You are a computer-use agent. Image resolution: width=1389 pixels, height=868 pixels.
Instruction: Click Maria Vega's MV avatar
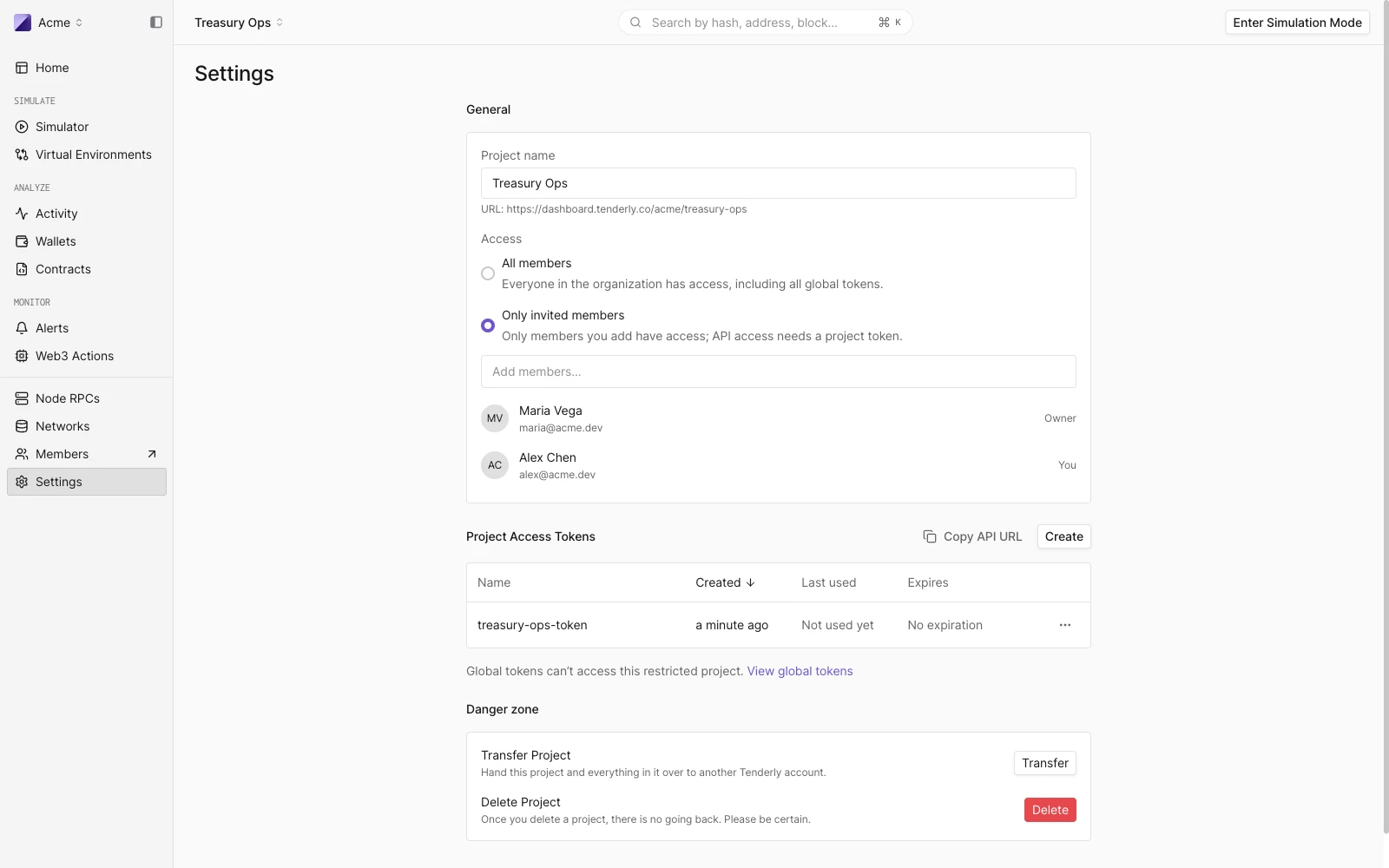[495, 418]
